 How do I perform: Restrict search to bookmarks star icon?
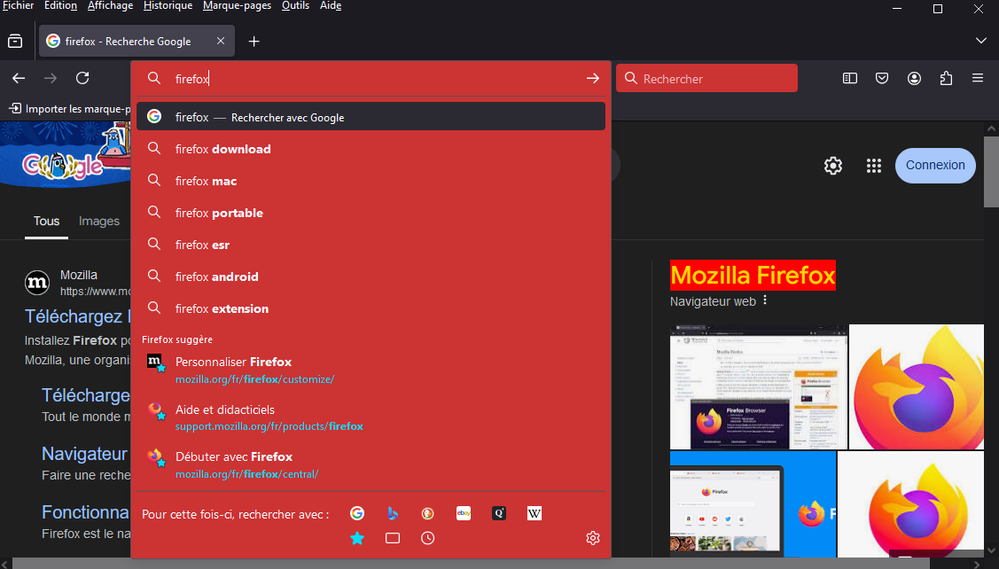[357, 538]
